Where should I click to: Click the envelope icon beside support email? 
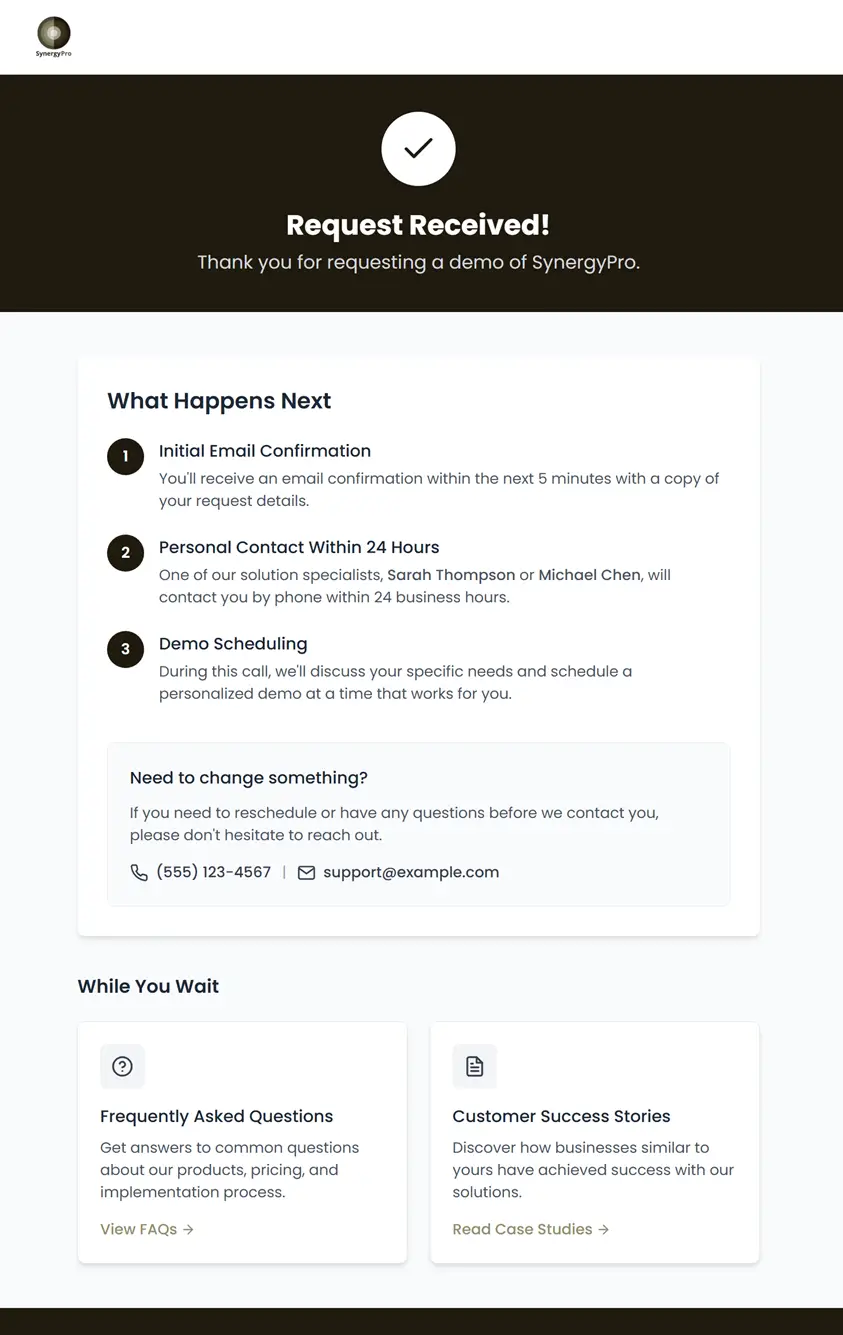306,873
